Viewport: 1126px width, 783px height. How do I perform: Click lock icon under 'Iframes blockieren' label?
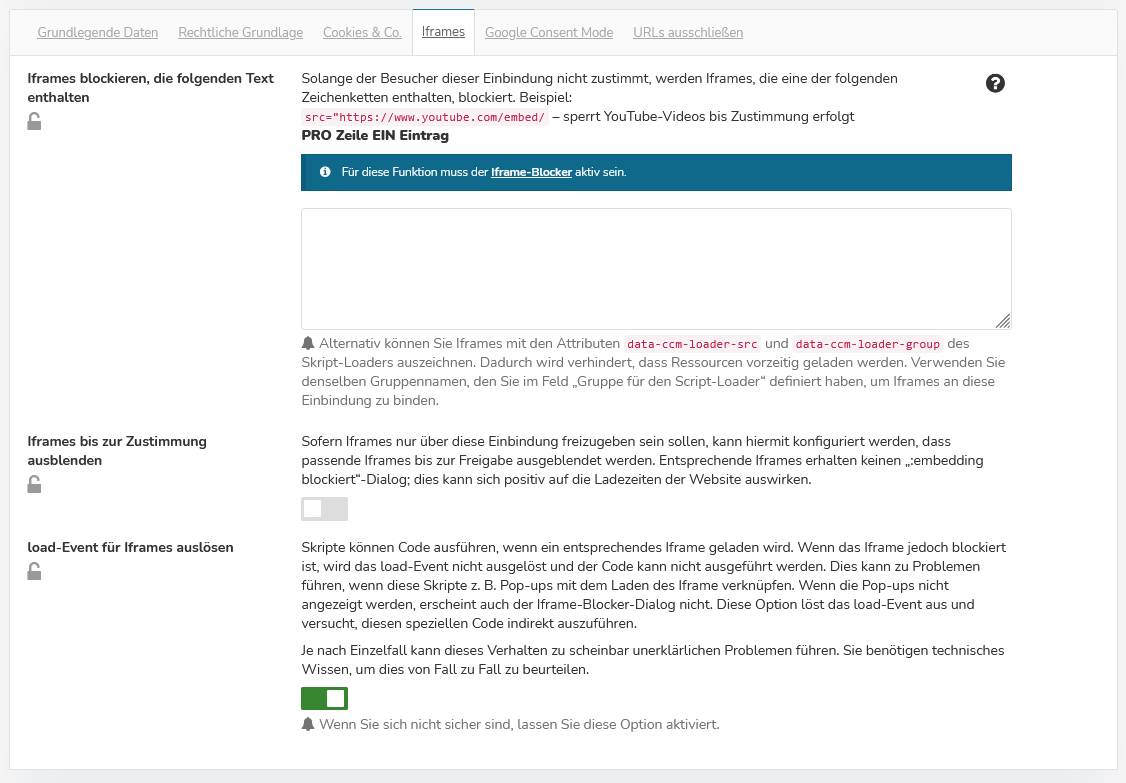(34, 122)
